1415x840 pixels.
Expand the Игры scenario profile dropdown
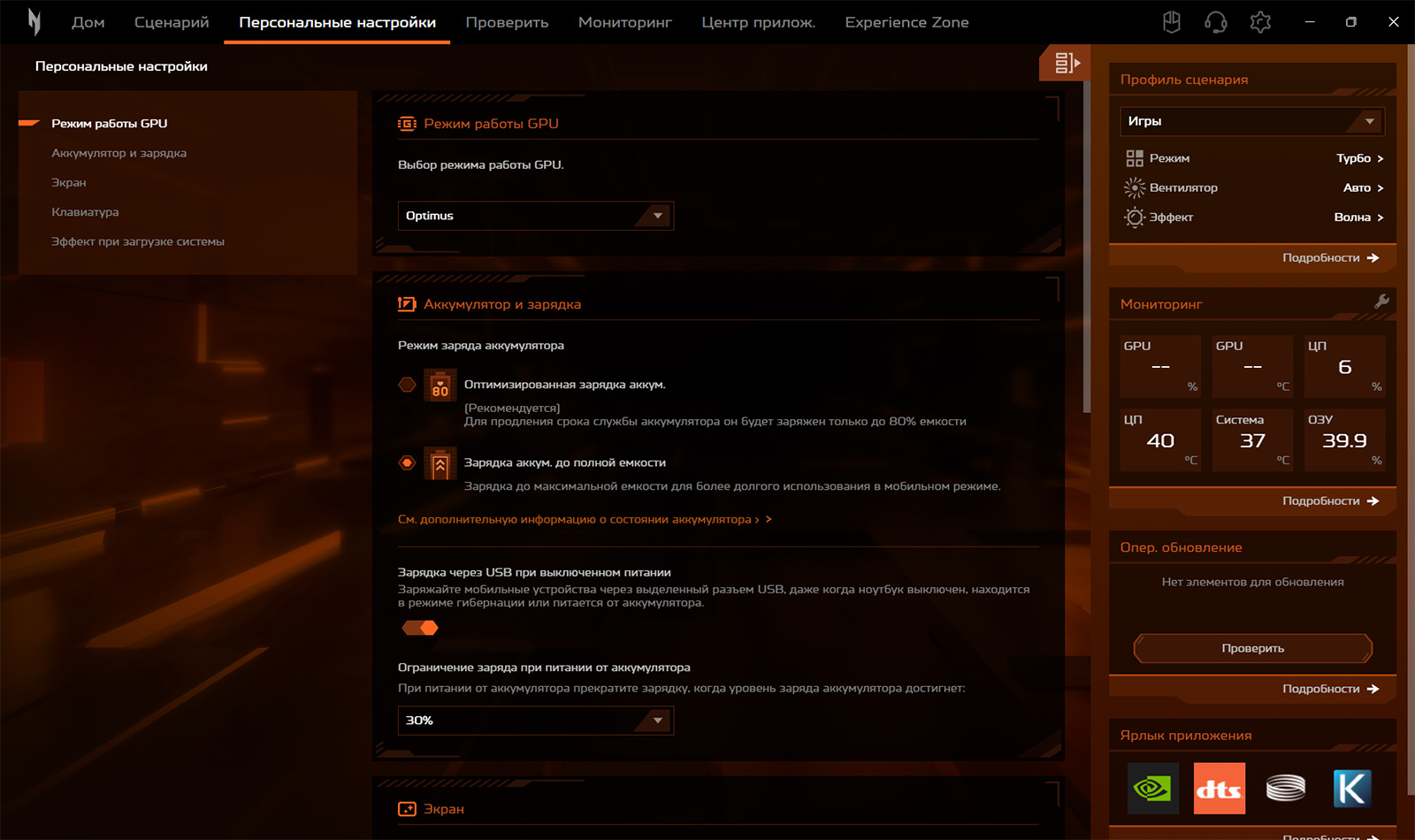point(1251,121)
